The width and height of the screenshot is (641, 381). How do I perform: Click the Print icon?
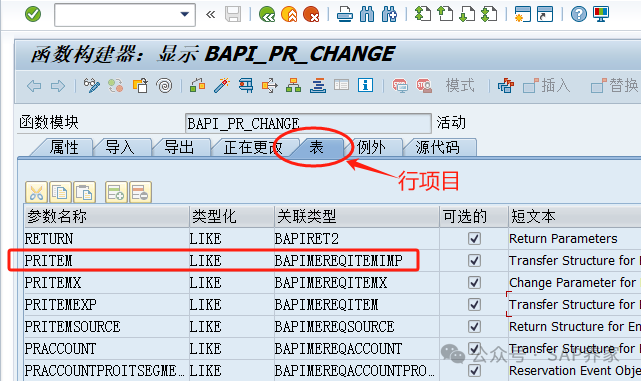(345, 14)
